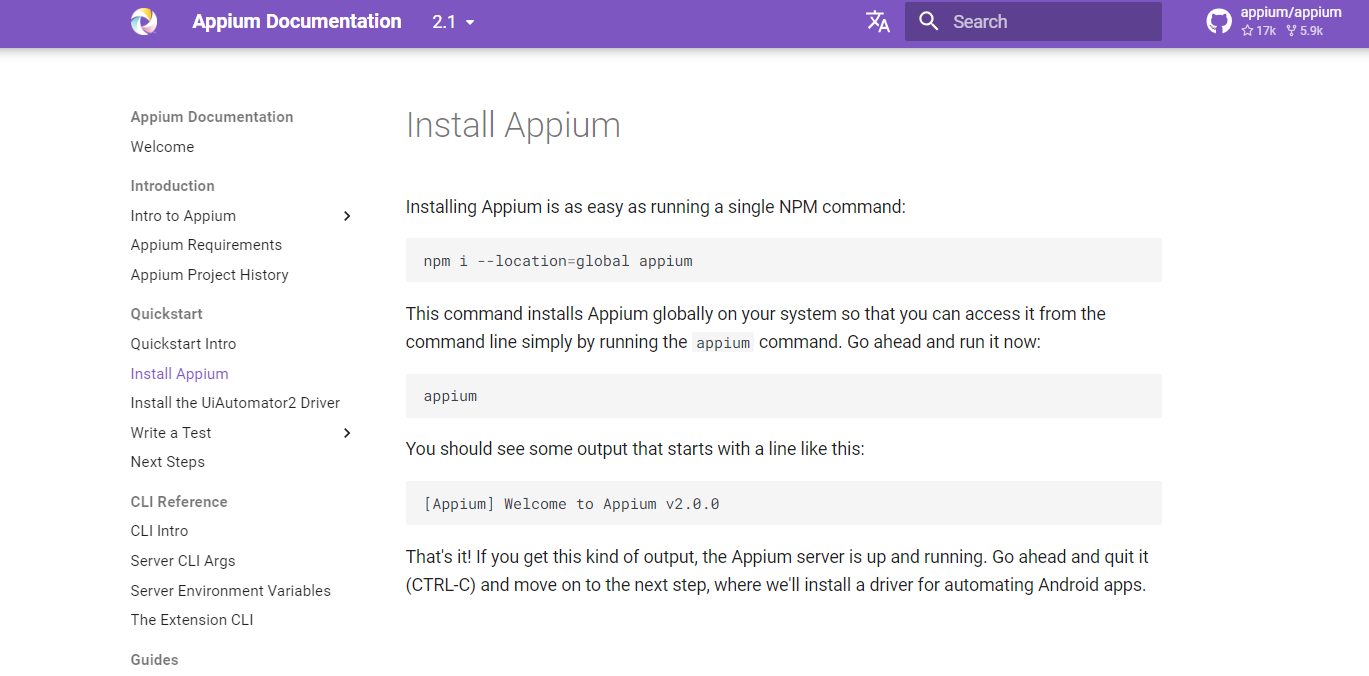1369x676 pixels.
Task: Open Server Environment Variables page
Action: tap(230, 591)
